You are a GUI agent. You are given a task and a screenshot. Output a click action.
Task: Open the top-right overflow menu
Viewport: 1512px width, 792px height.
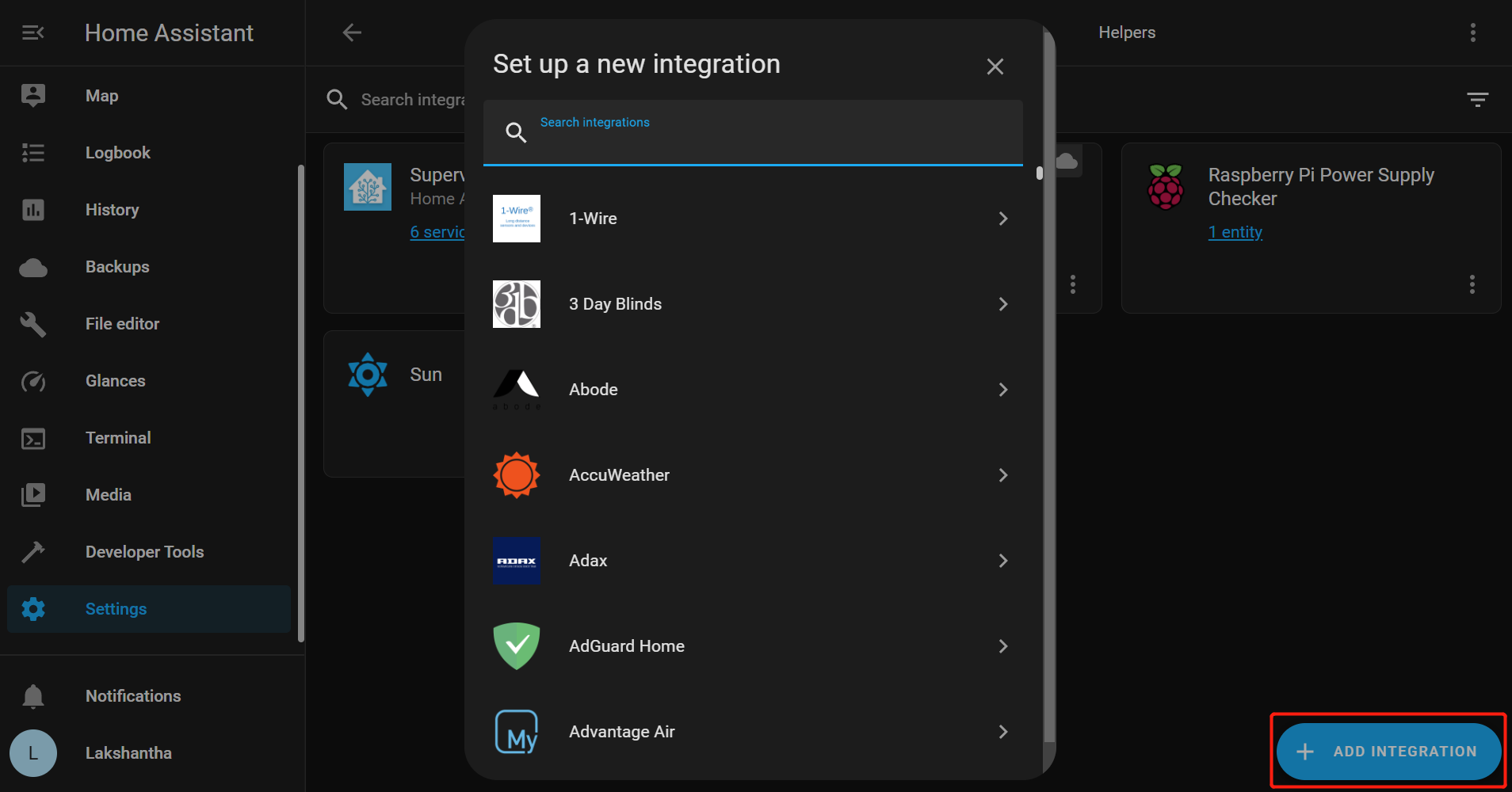[1473, 32]
